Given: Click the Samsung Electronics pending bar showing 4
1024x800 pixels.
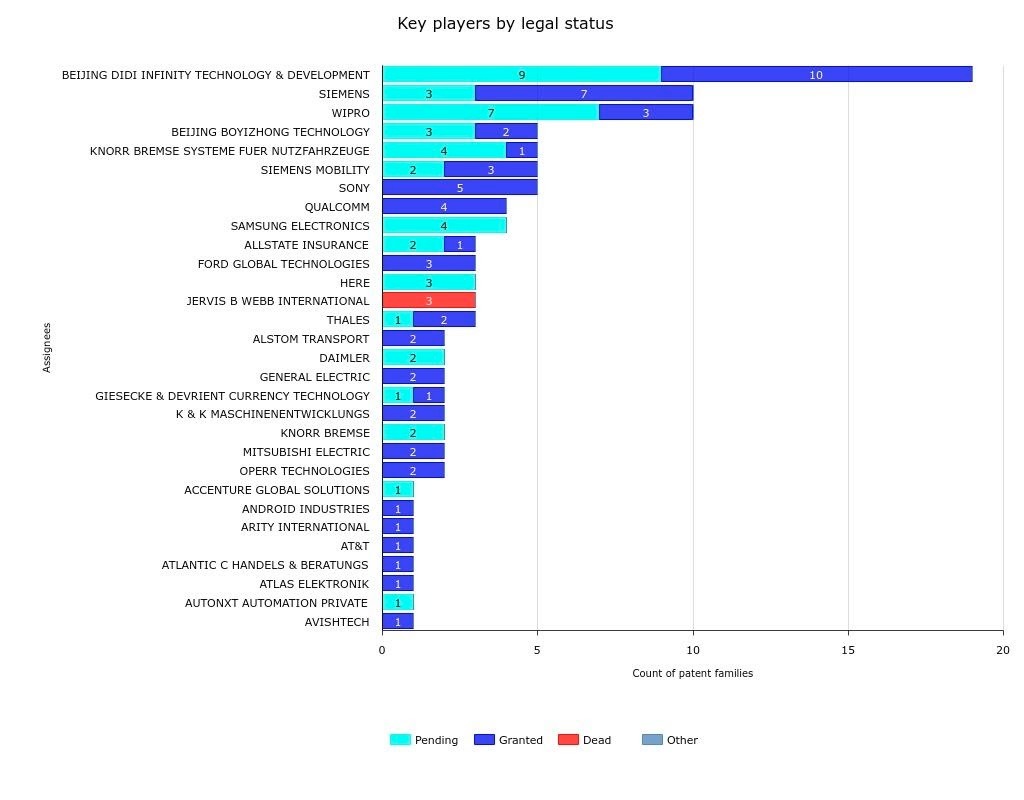Looking at the screenshot, I should click(x=444, y=225).
